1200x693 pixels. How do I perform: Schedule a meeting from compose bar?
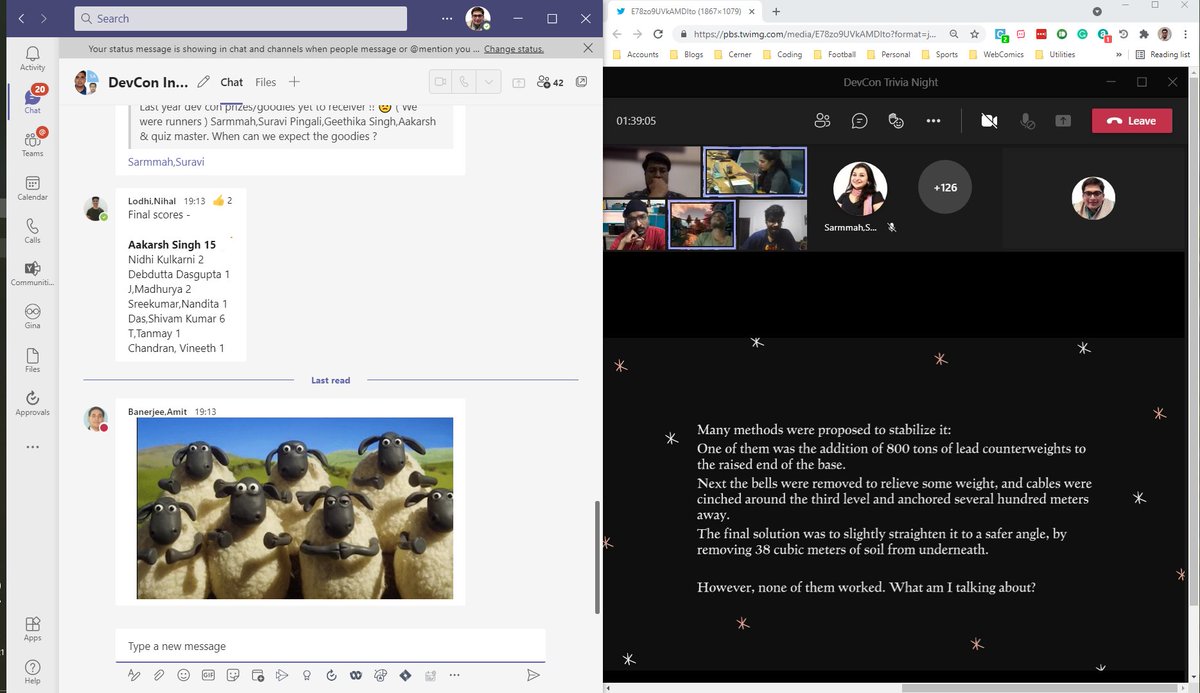257,675
